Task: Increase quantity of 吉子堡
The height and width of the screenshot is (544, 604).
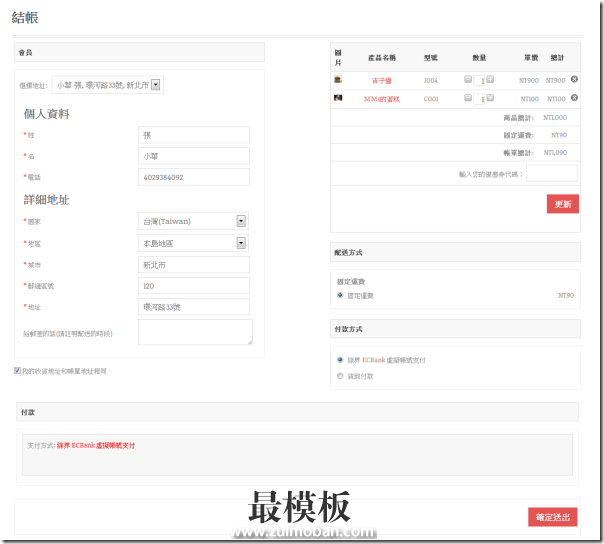Action: 490,79
